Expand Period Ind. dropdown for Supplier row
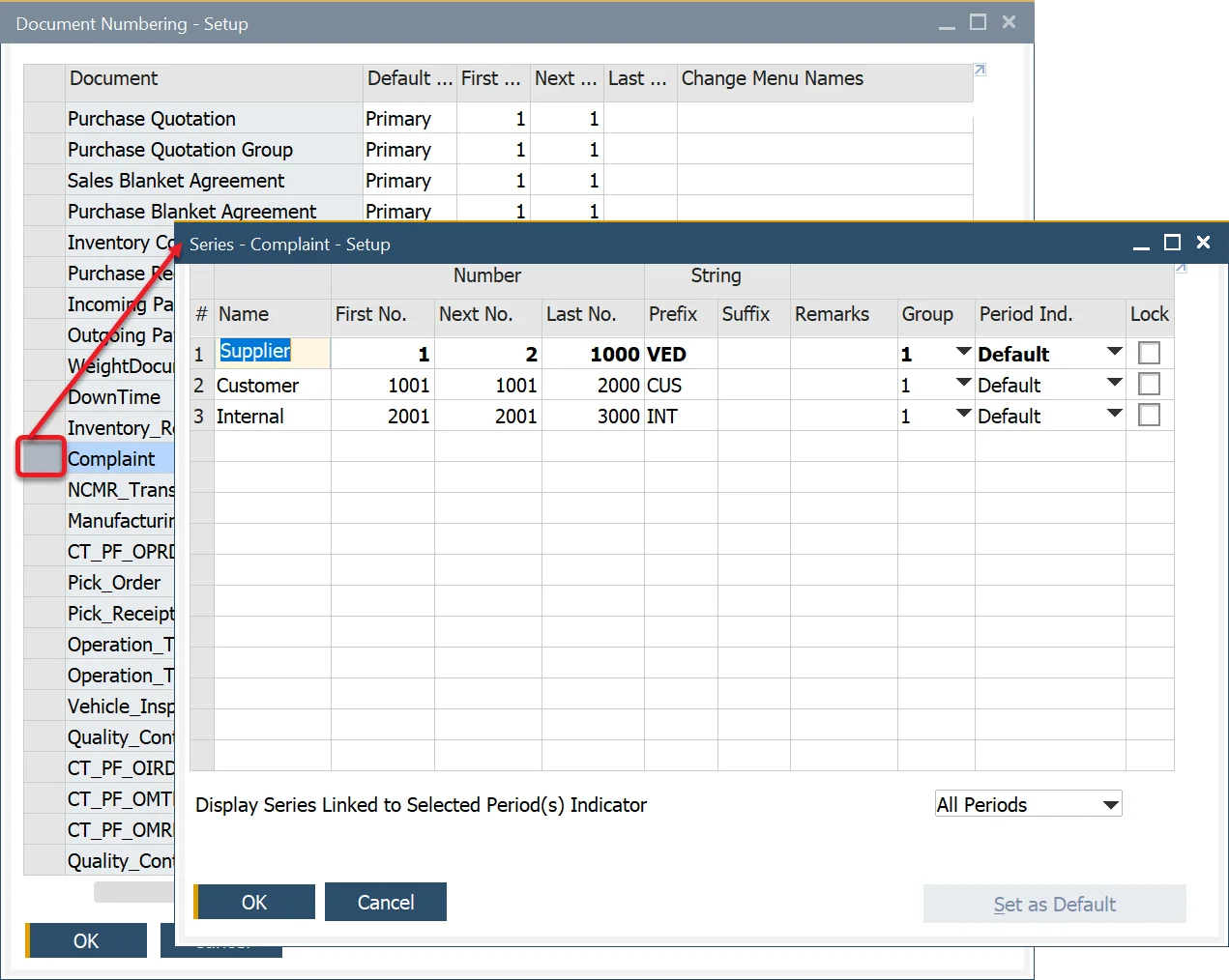Screen dimensions: 1229x980 coord(1114,353)
